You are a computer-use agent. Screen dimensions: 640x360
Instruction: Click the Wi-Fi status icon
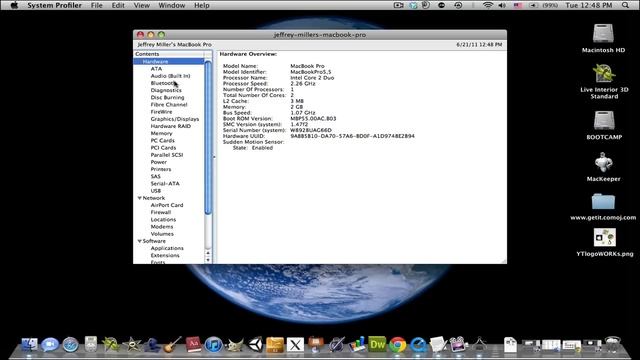coord(487,5)
